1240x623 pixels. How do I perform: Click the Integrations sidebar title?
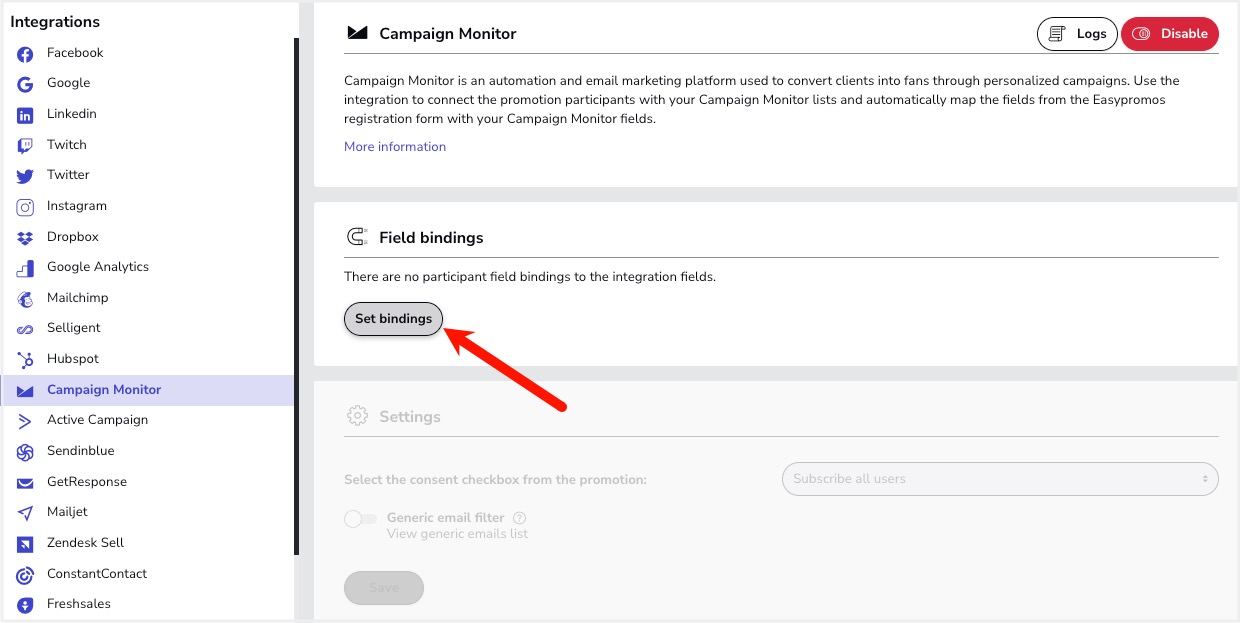[x=55, y=22]
